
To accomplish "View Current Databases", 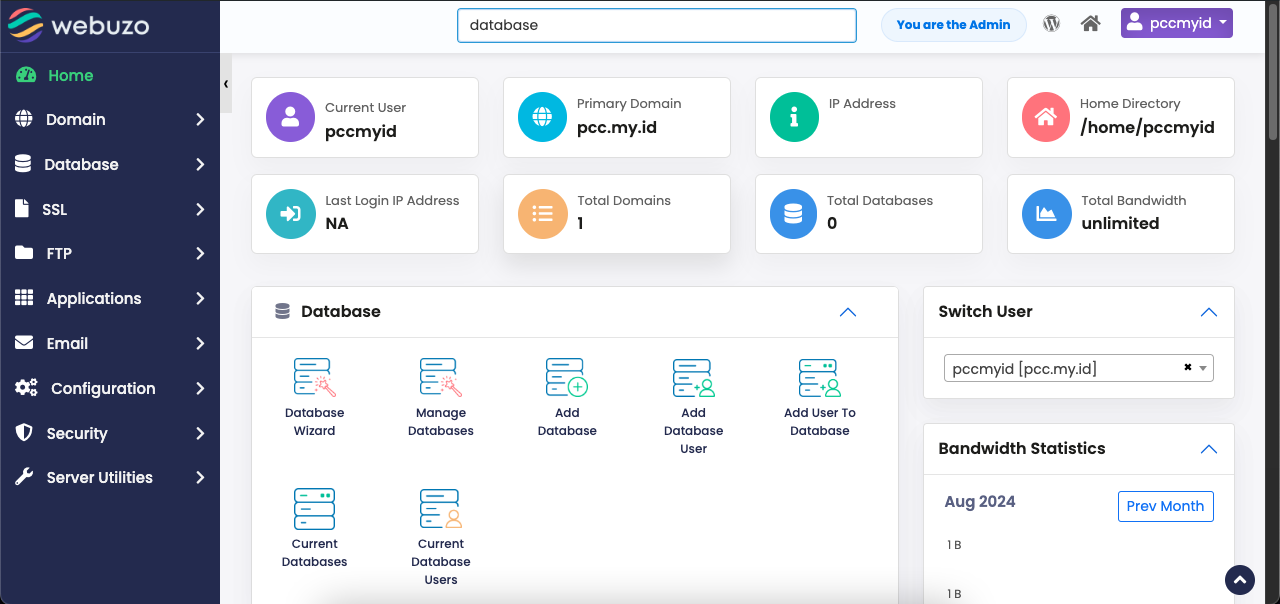I will [x=314, y=527].
